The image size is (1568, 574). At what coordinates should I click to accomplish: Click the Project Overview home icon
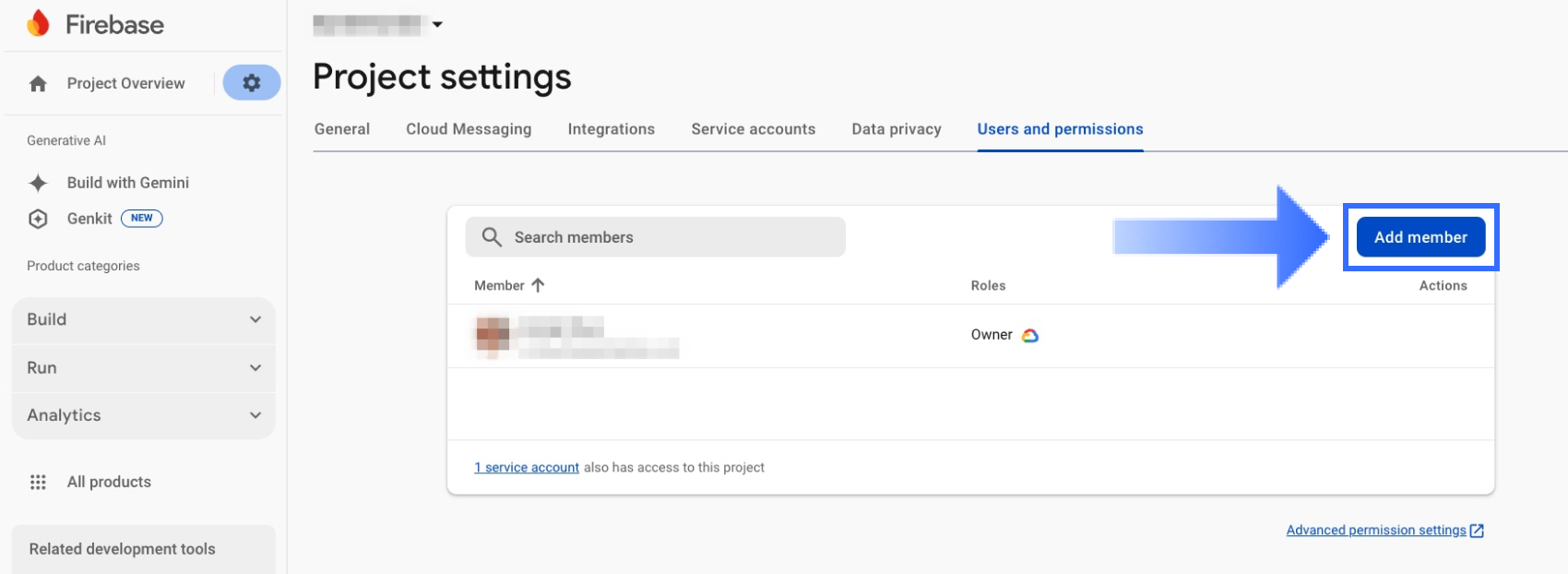pos(38,84)
